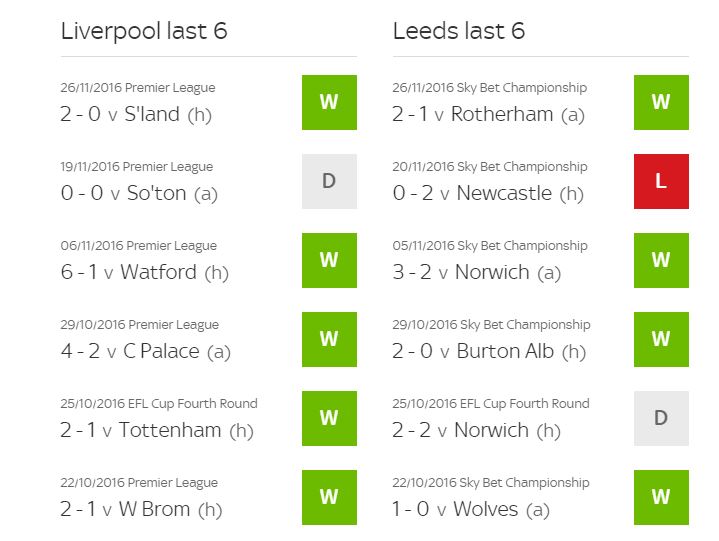Click the Liverpool last 6 heading
The image size is (719, 541).
coord(144,31)
